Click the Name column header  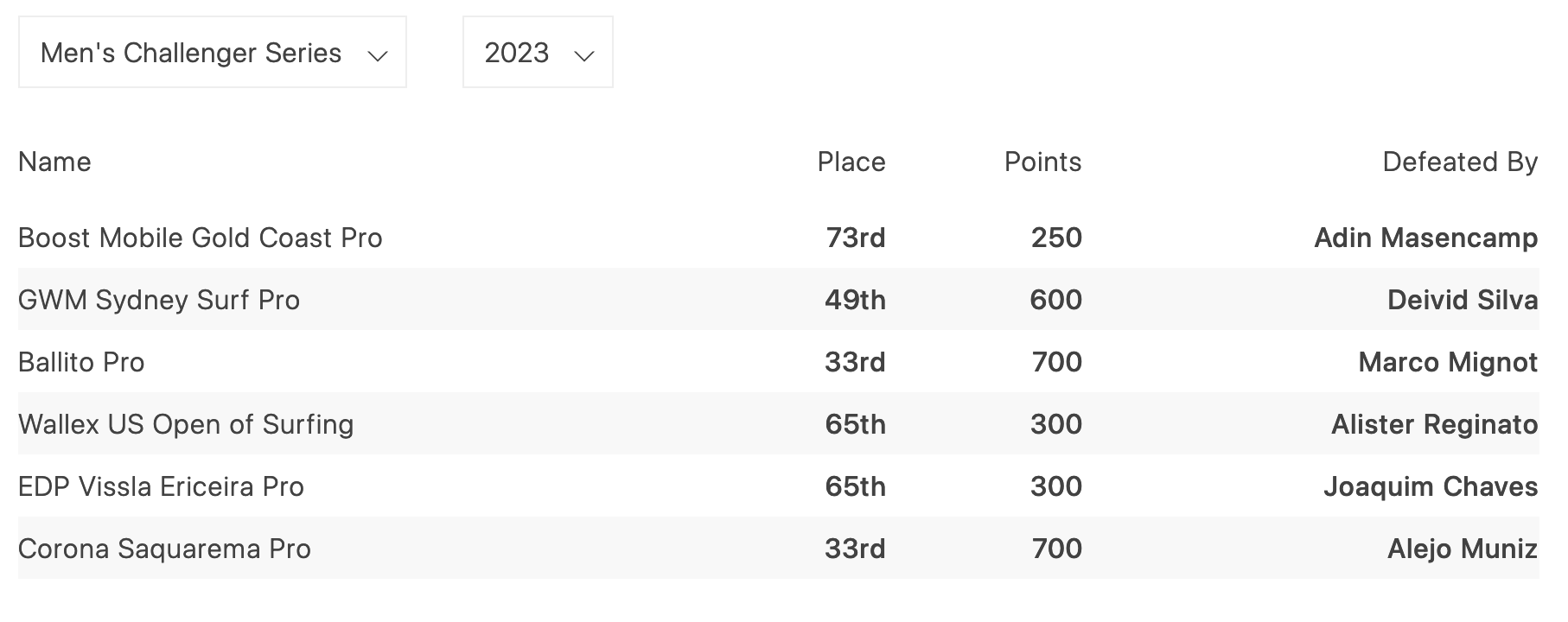[x=54, y=162]
